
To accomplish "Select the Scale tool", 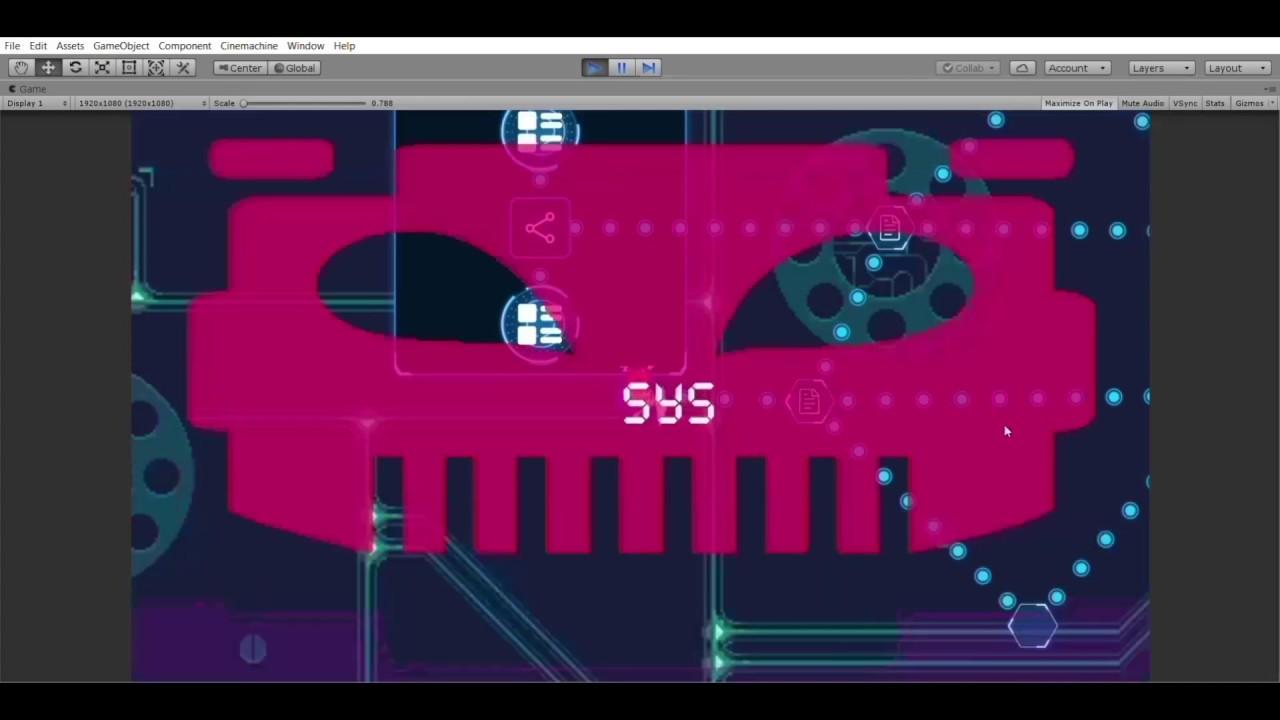I will click(x=102, y=68).
